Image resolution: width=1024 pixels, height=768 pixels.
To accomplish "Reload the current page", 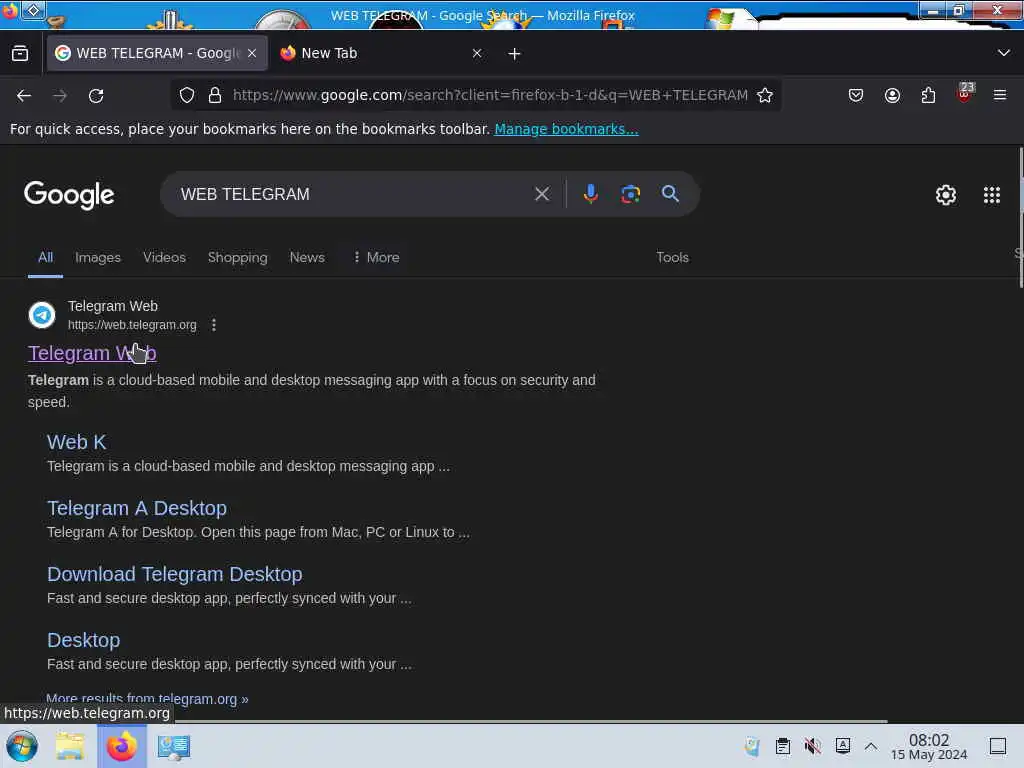I will click(x=96, y=96).
